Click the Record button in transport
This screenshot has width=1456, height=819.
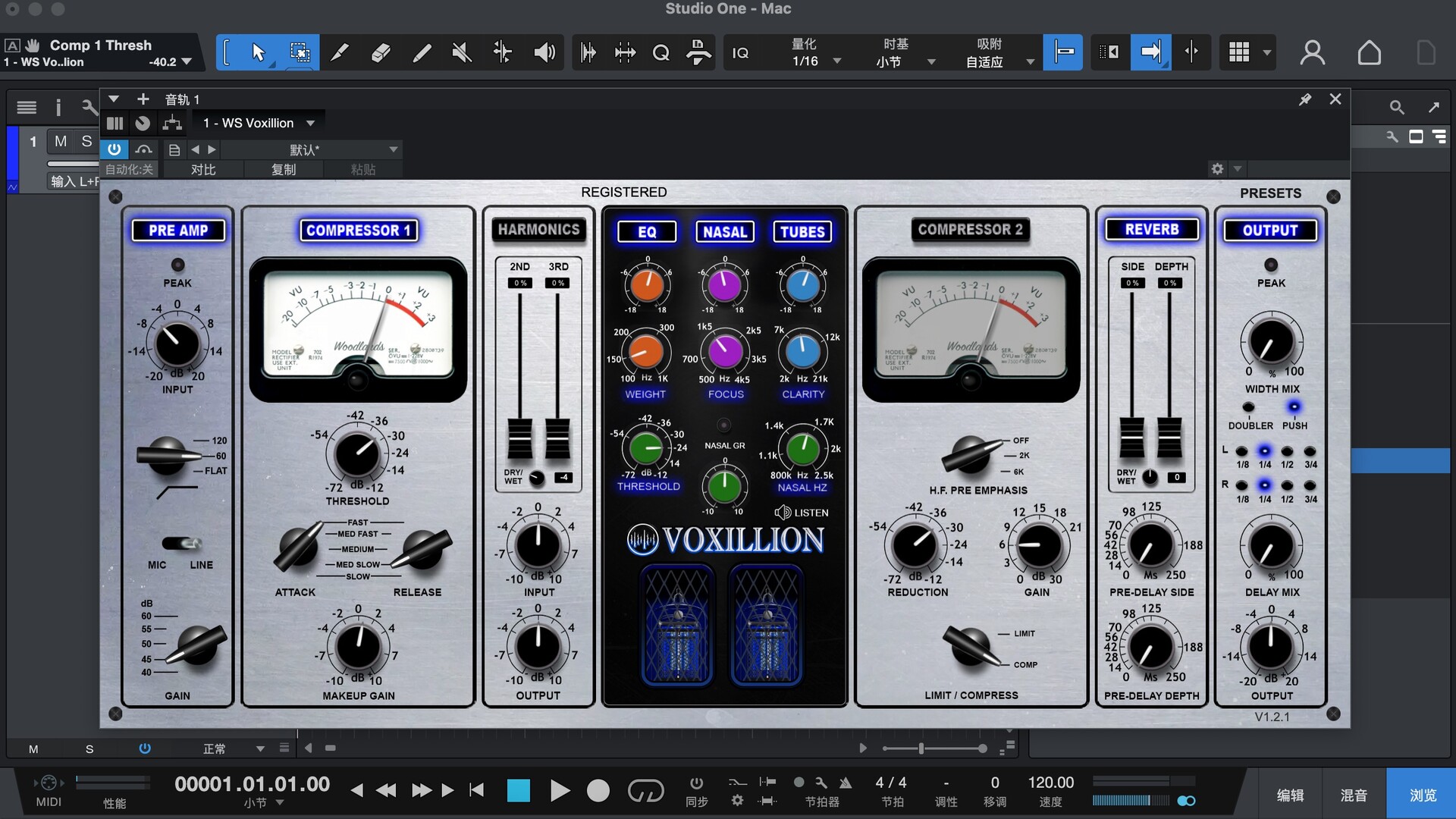[598, 791]
